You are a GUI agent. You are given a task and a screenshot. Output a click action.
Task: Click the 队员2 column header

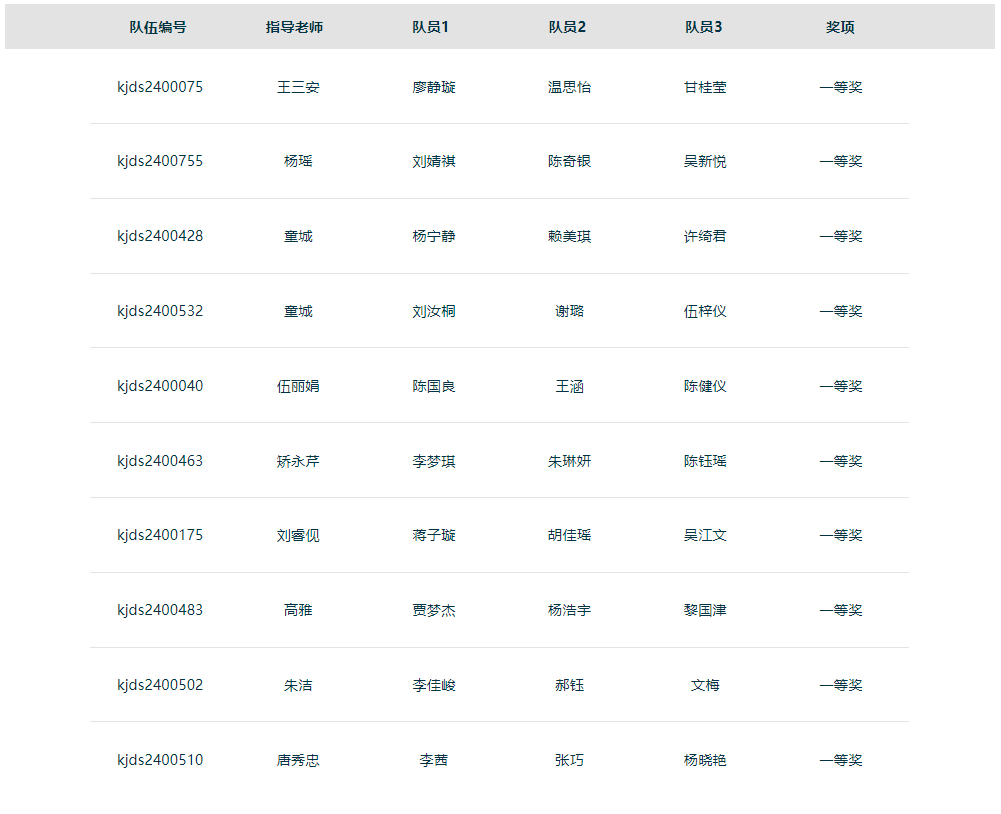coord(567,28)
